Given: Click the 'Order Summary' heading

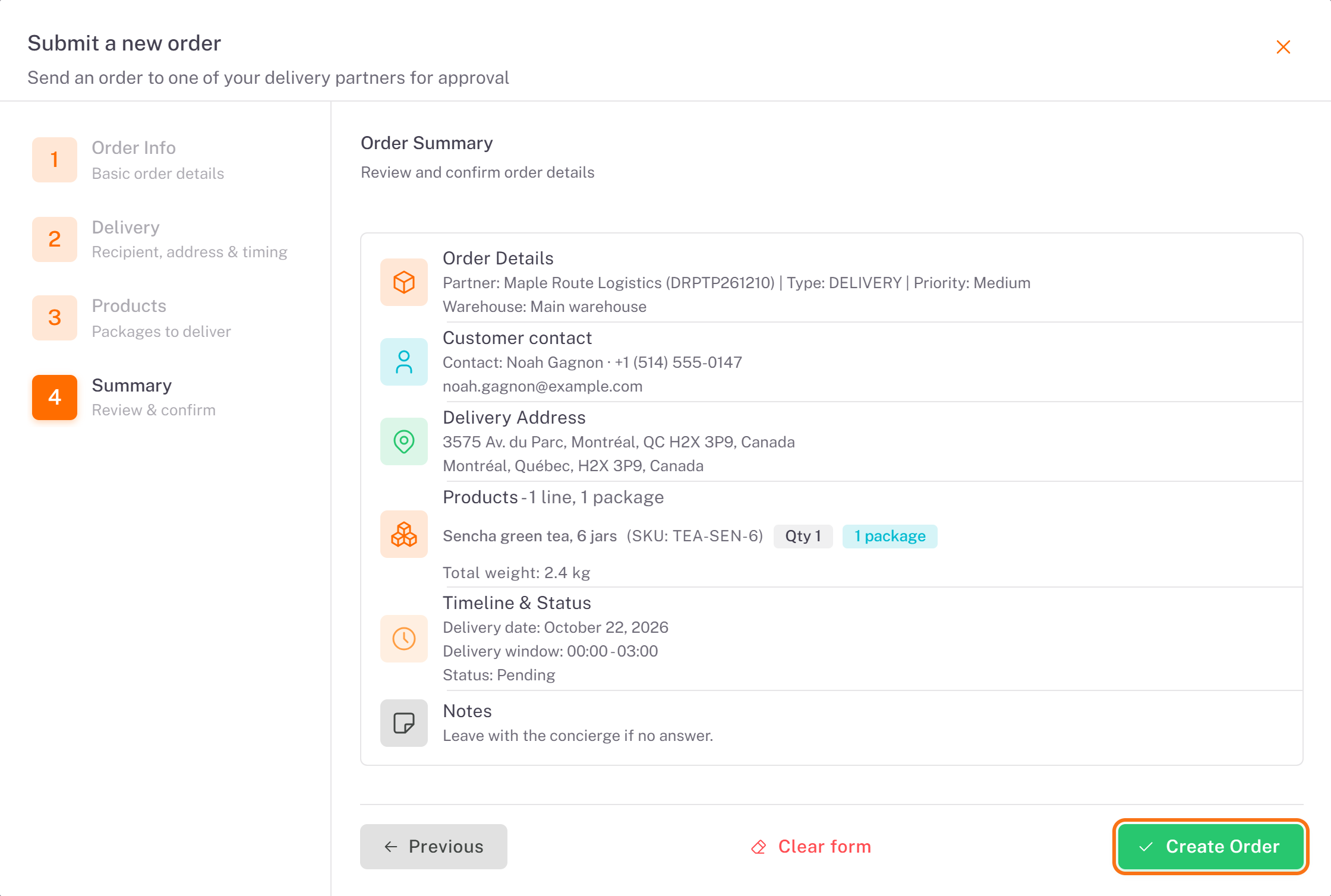Looking at the screenshot, I should (427, 143).
